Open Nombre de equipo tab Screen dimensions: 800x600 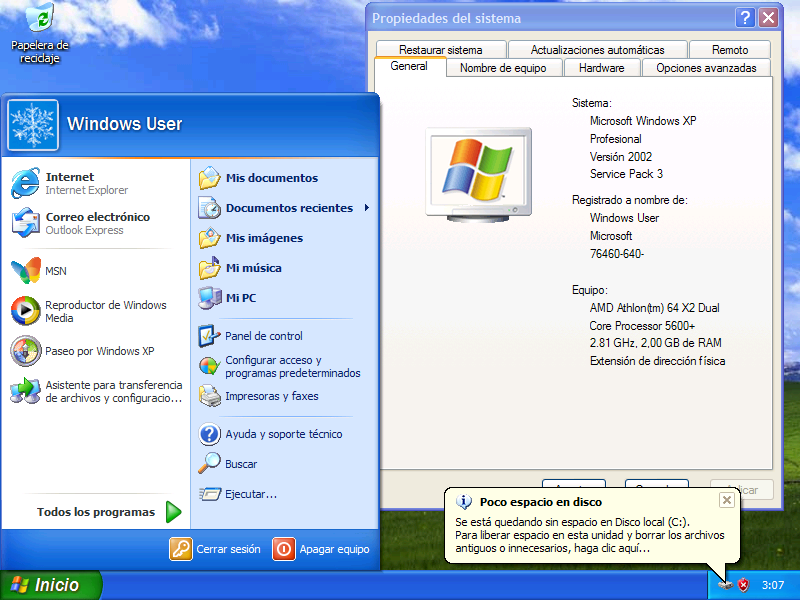click(x=503, y=68)
